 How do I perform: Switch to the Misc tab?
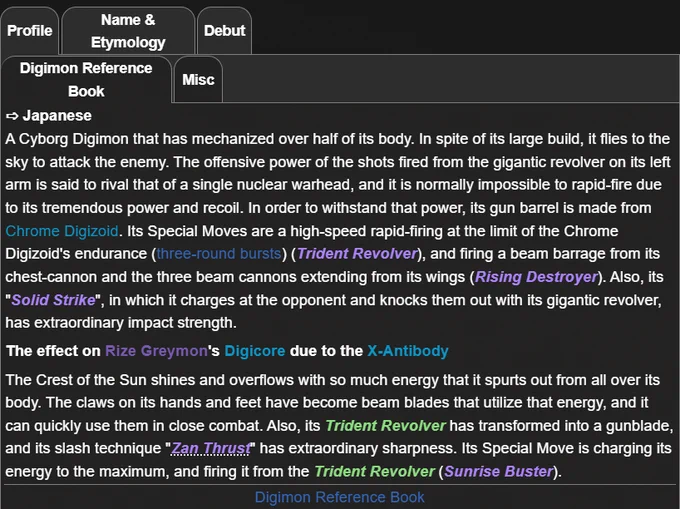[x=198, y=80]
